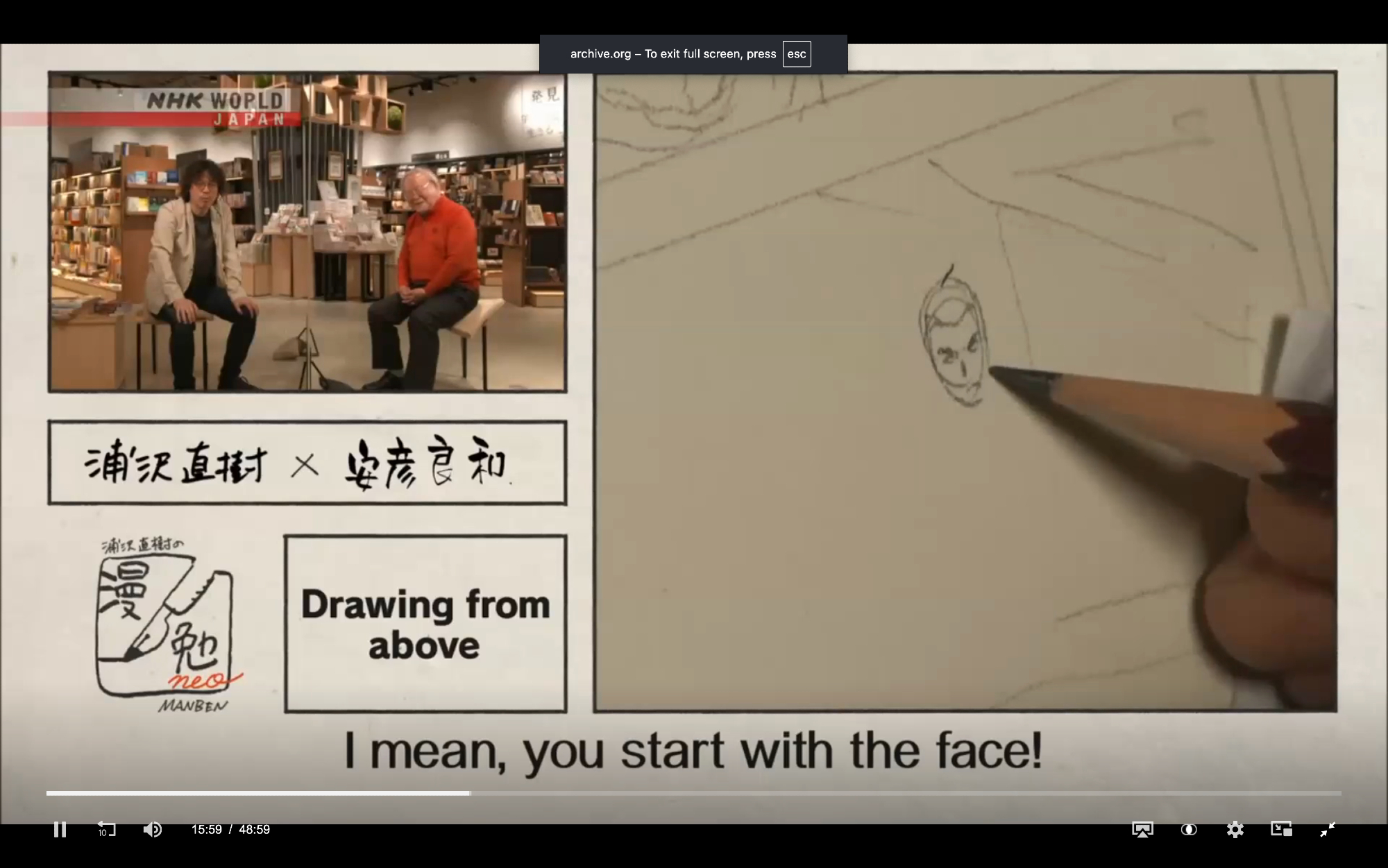Screen dimensions: 1388x868
Task: Enable picture-in-picture mode
Action: [x=1281, y=829]
